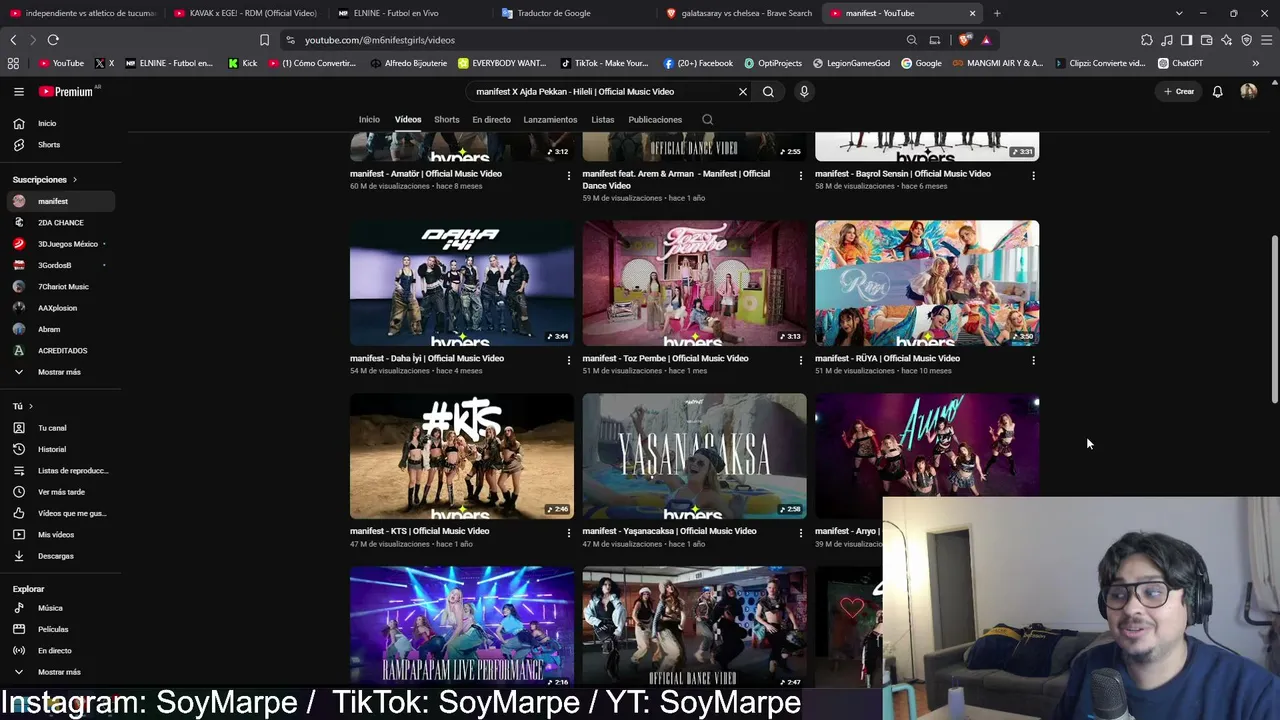Click the browser address bar URL

click(380, 40)
